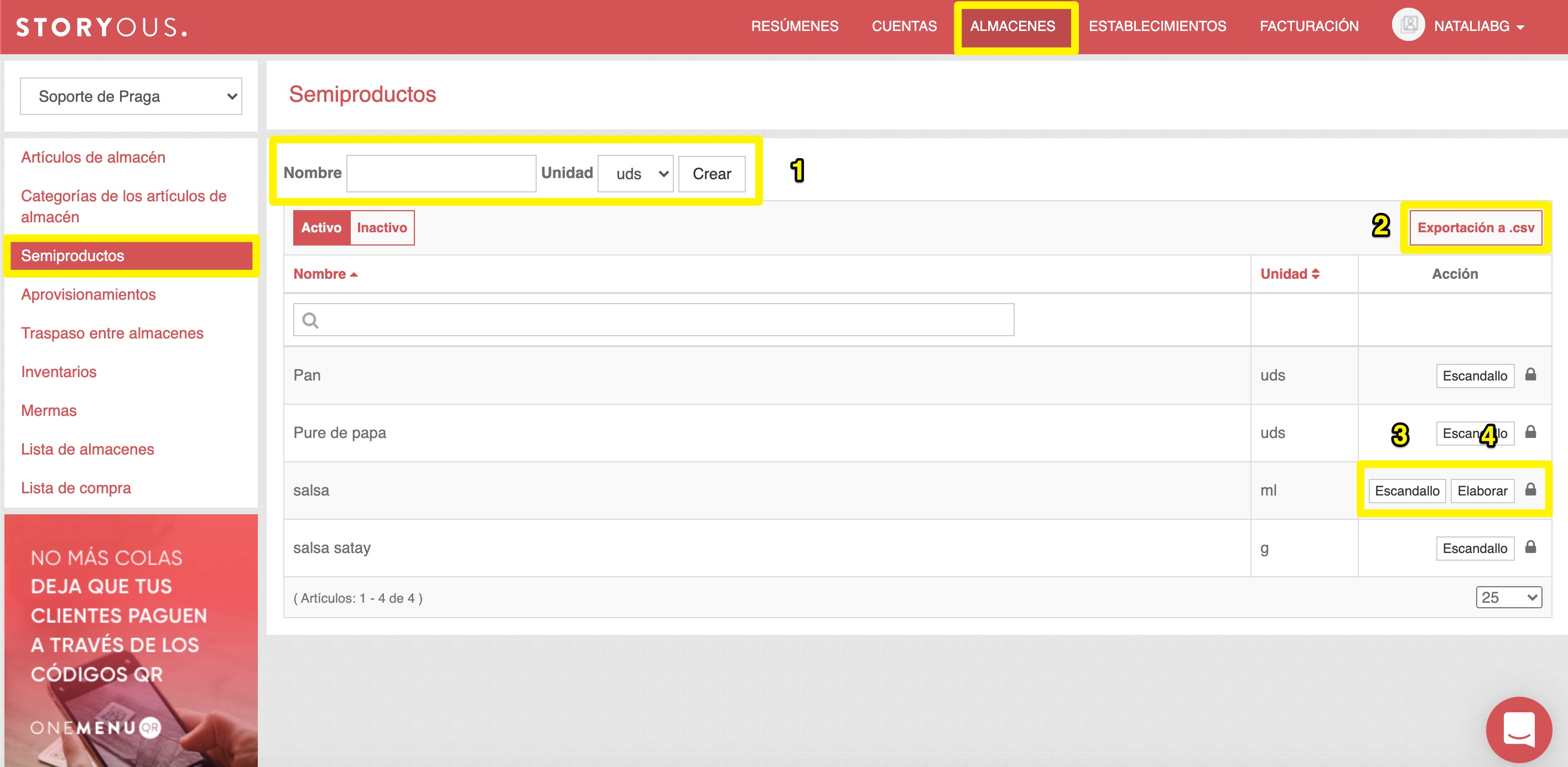Open the CUENTAS menu
1568x767 pixels.
904,27
